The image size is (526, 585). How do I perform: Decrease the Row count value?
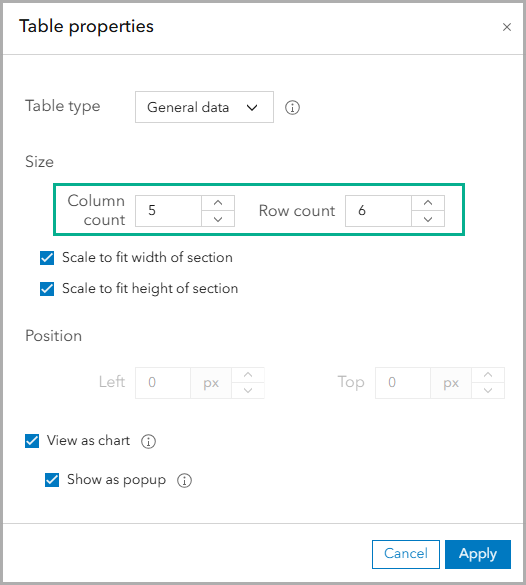428,219
